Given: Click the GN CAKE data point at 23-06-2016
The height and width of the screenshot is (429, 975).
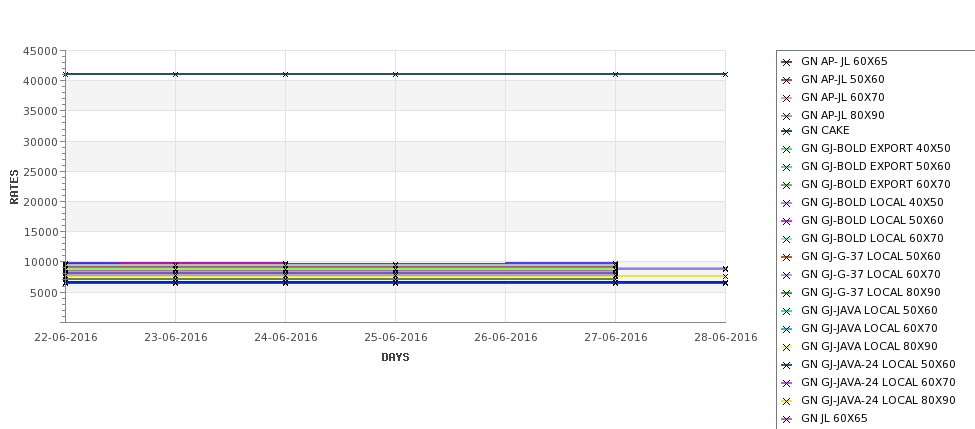Looking at the screenshot, I should pos(175,75).
